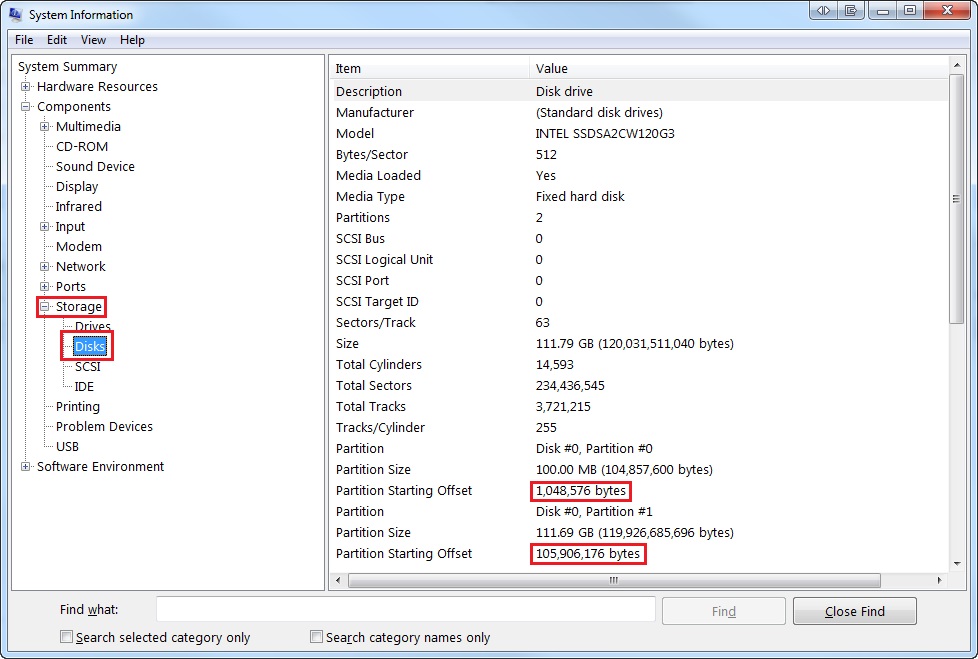Select SCSI under Storage
978x659 pixels.
pos(87,367)
